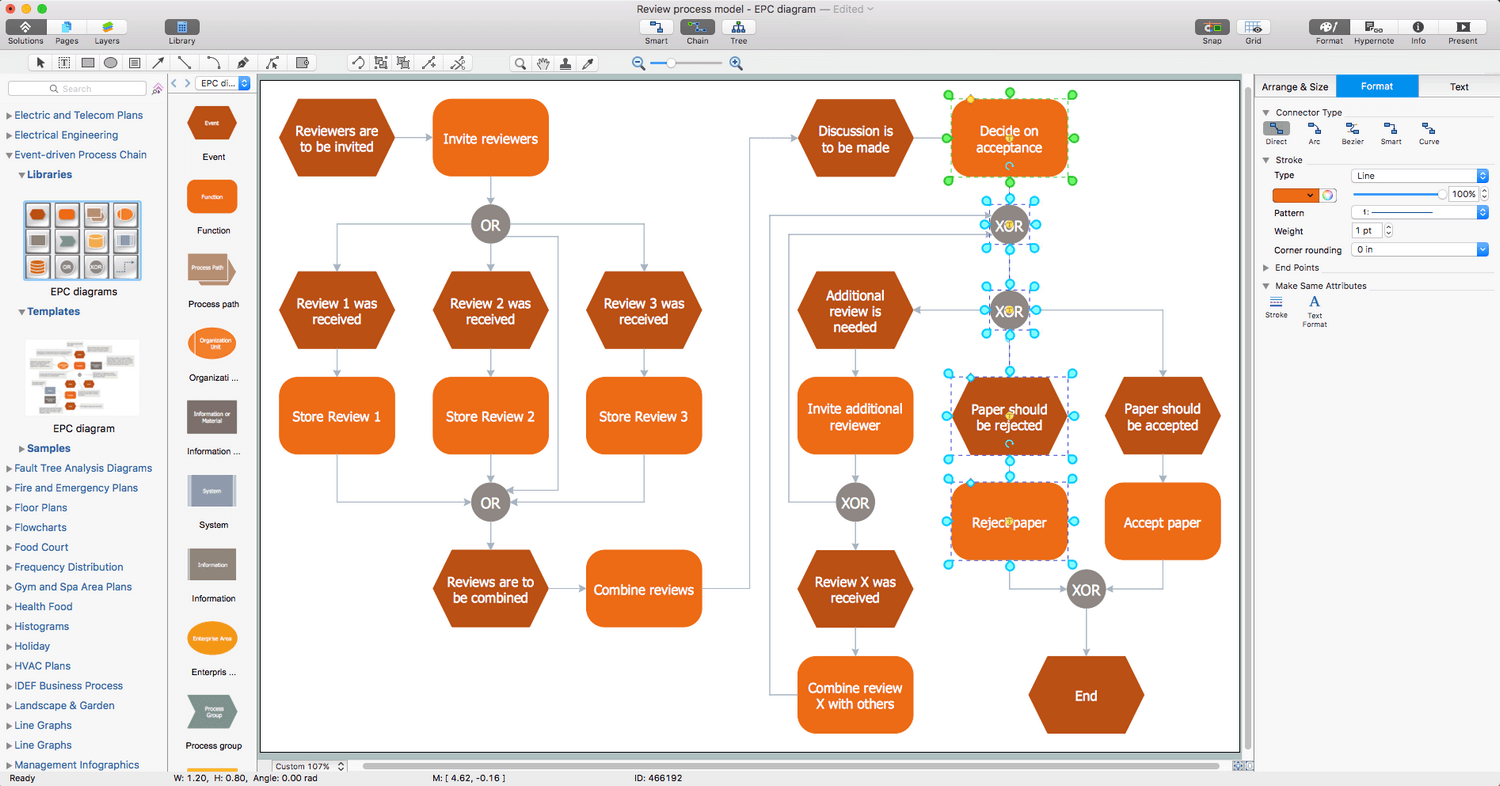Collapse the Make Same Attributes section
Viewport: 1500px width, 786px height.
point(1266,286)
